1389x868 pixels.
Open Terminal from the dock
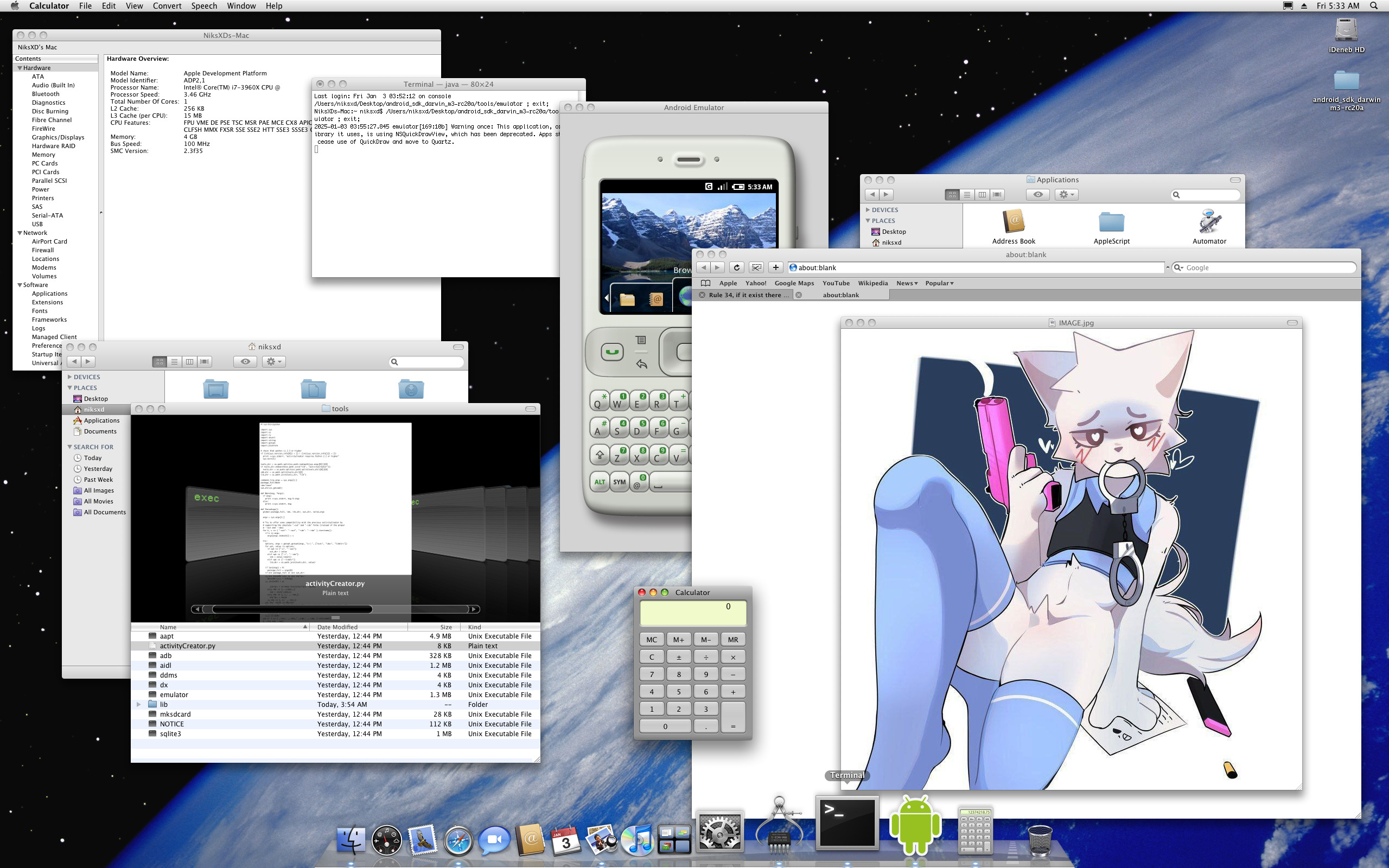click(x=847, y=822)
